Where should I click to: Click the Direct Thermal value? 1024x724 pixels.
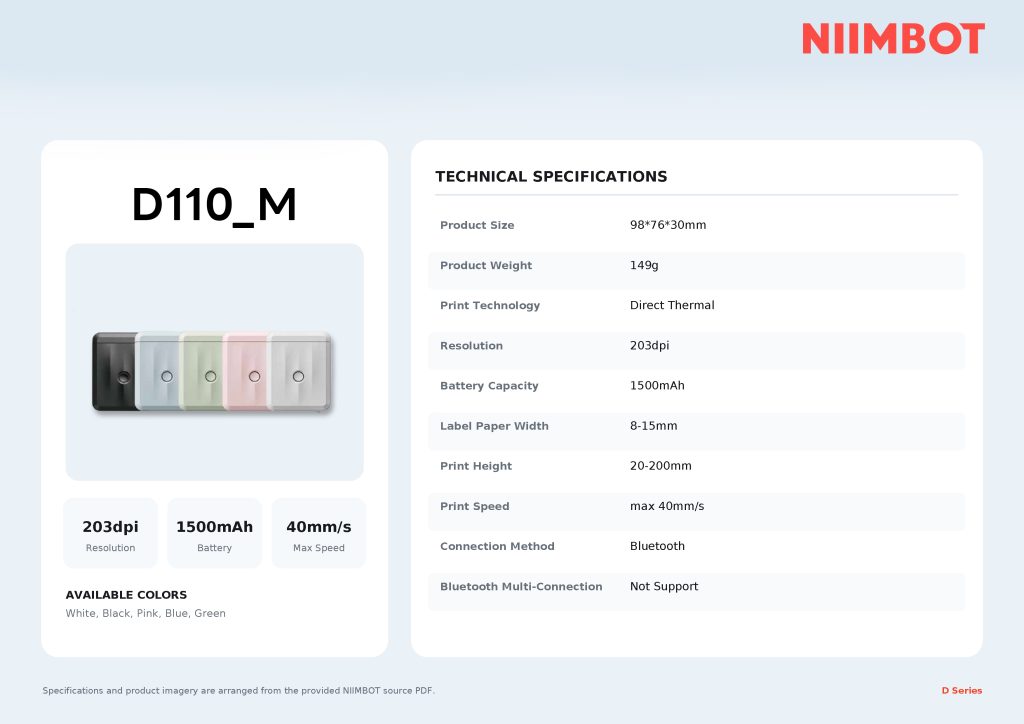click(672, 305)
